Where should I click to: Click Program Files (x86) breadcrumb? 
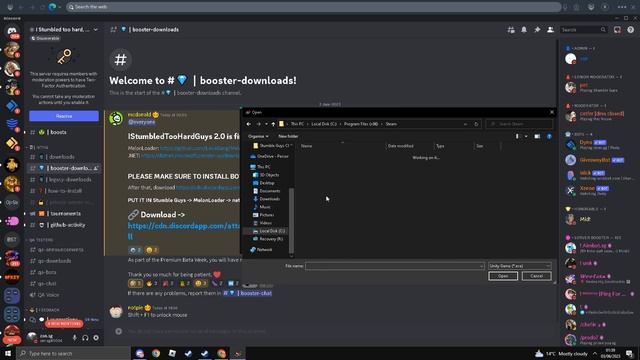click(361, 124)
